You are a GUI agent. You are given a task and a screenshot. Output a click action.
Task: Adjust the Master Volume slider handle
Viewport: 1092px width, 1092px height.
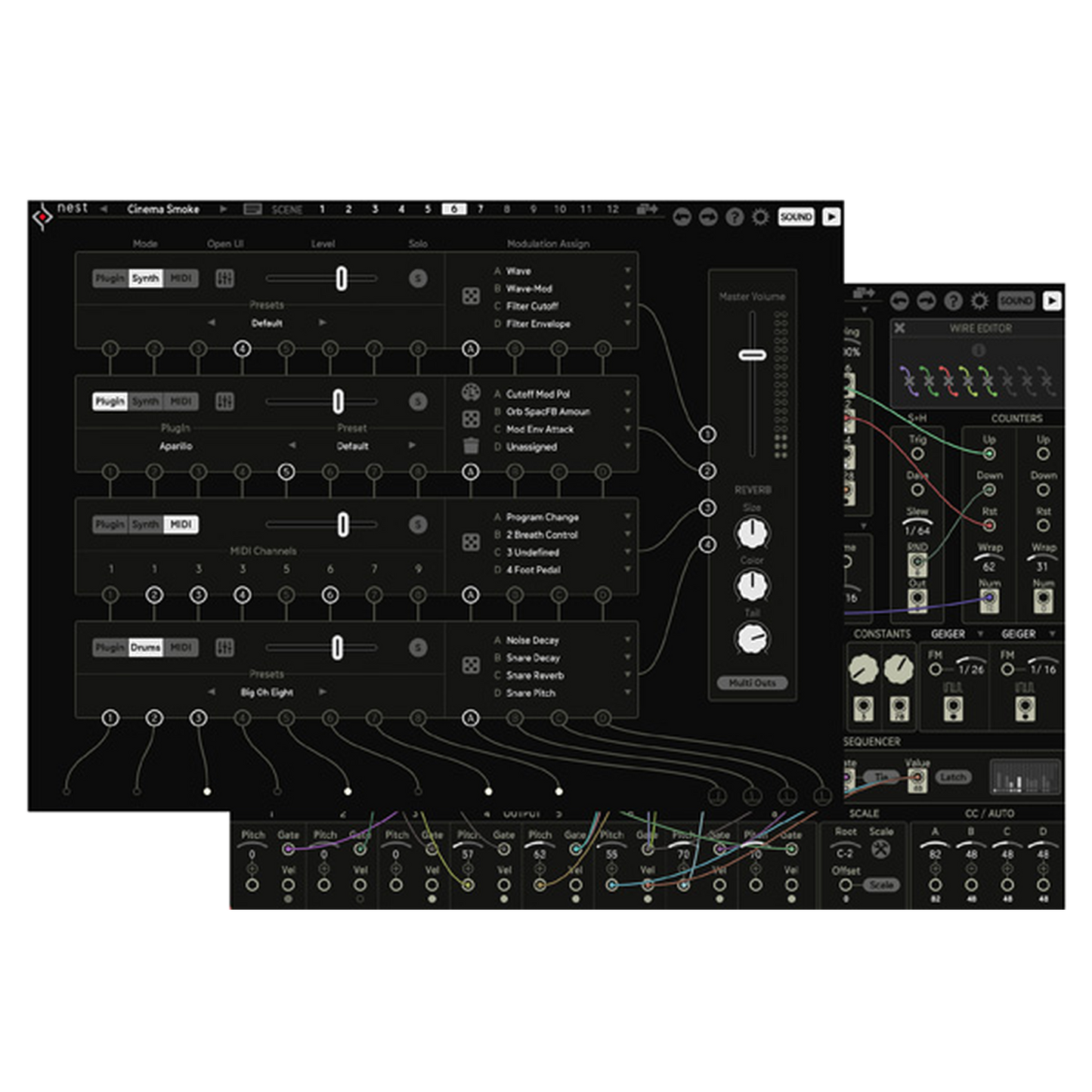pyautogui.click(x=752, y=354)
